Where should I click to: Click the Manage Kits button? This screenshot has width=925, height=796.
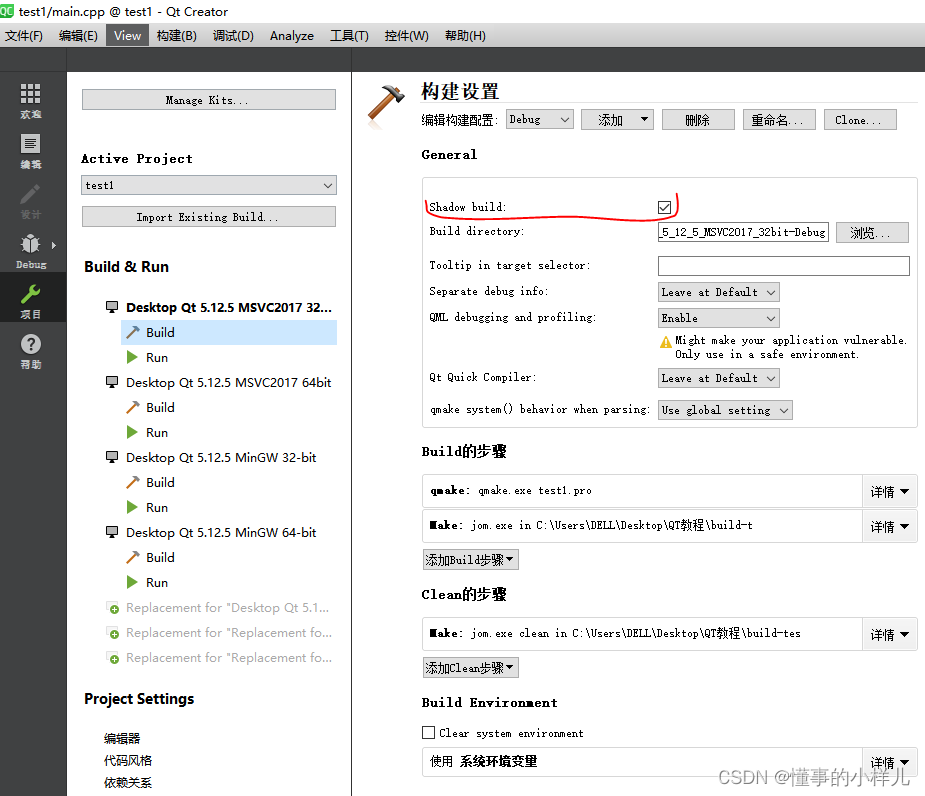[x=208, y=100]
